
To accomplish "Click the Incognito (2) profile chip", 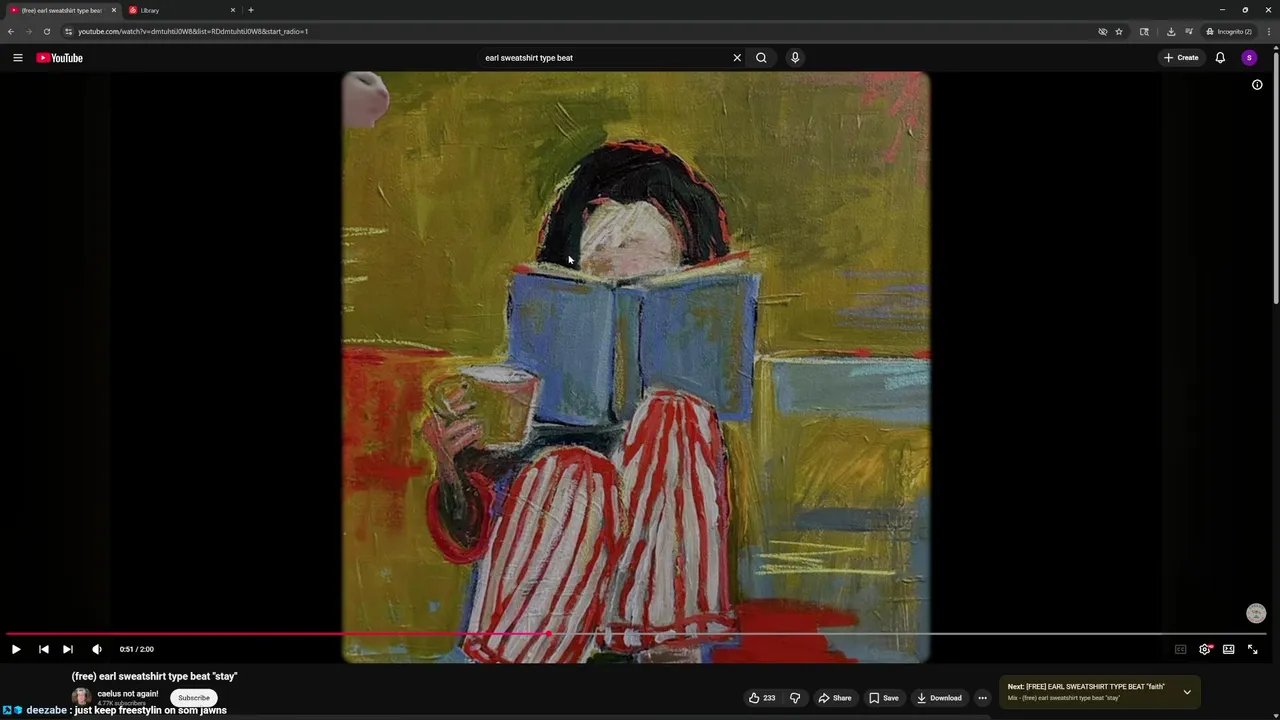I will (x=1229, y=31).
